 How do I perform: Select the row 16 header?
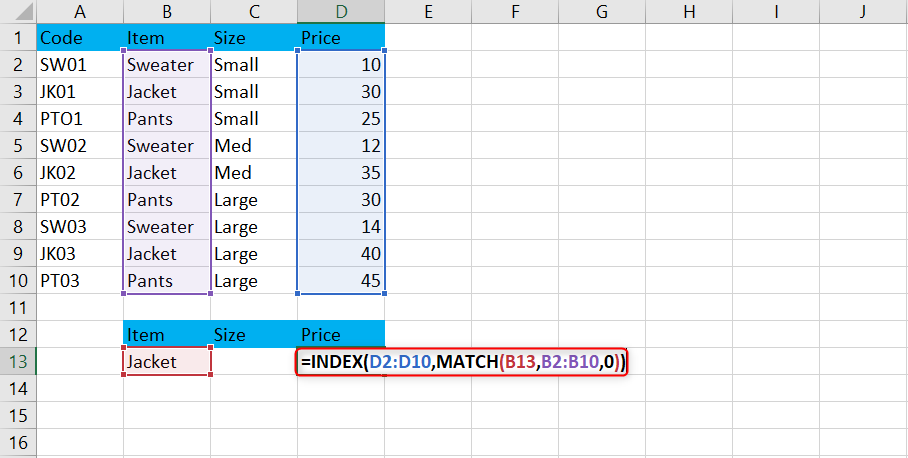tap(18, 442)
